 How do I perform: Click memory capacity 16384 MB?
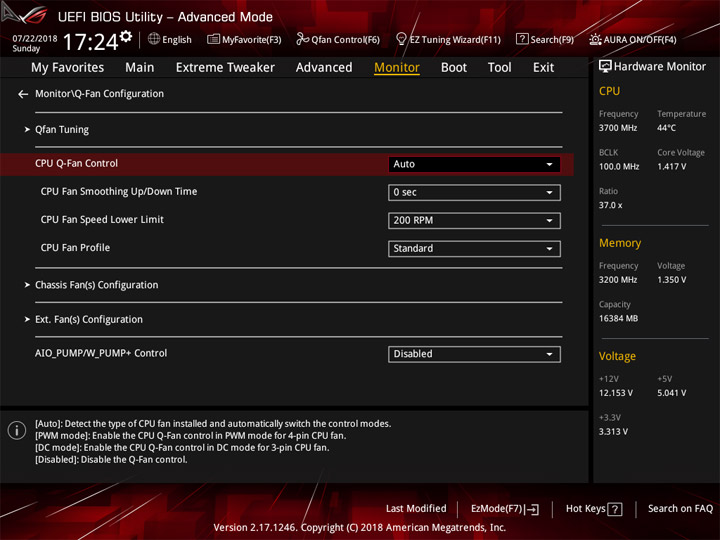click(618, 319)
